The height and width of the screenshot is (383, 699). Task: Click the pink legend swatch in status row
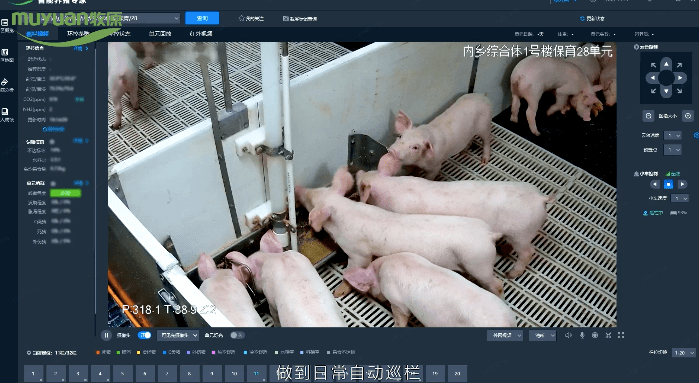pyautogui.click(x=214, y=352)
